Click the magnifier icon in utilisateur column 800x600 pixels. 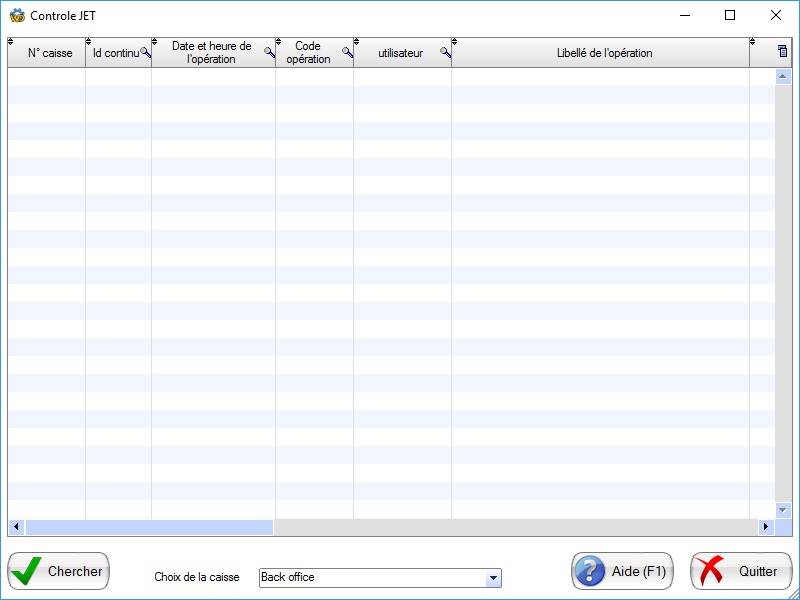point(446,52)
